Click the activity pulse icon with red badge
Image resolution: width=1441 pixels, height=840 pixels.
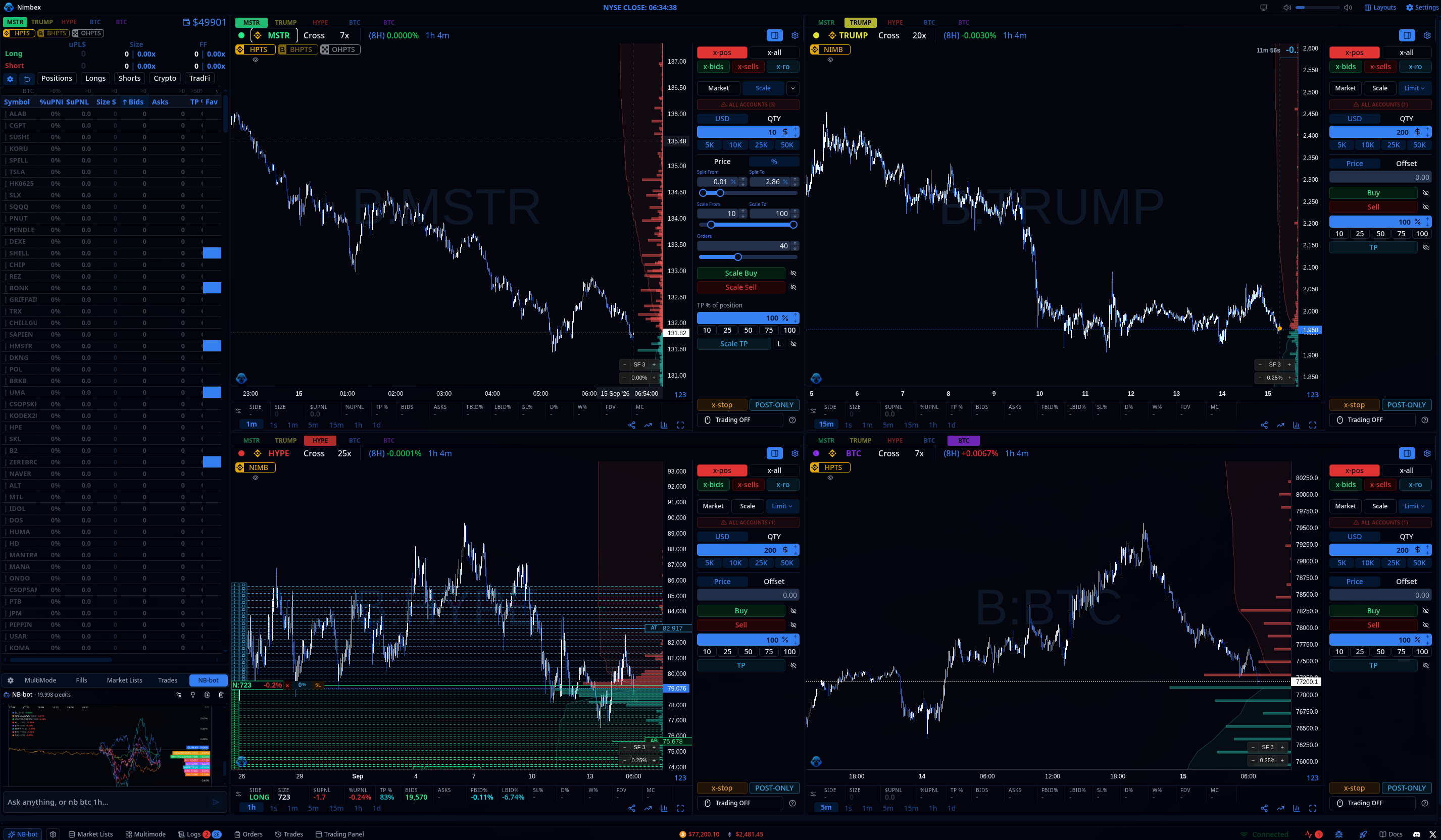click(1313, 834)
